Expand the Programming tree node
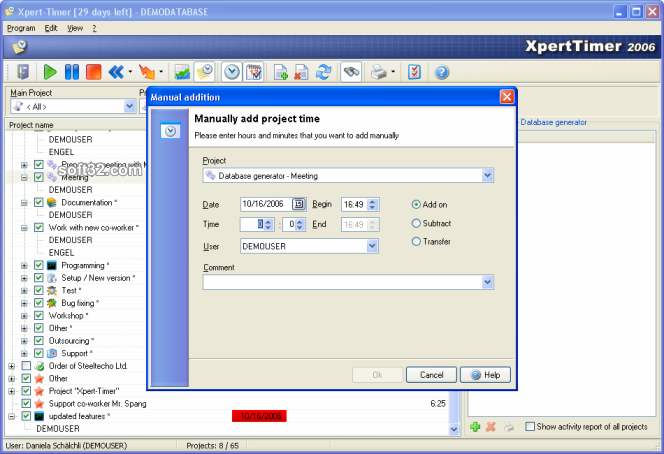The image size is (664, 454). click(24, 266)
